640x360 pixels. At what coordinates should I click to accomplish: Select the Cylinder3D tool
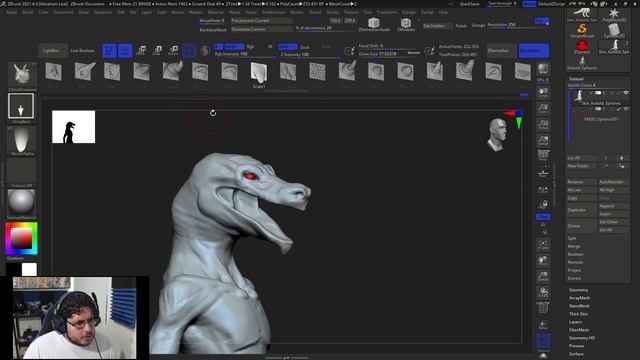click(614, 31)
